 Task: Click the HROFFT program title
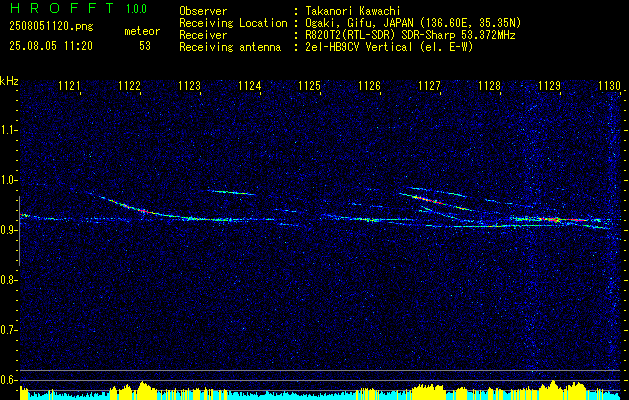63,8
